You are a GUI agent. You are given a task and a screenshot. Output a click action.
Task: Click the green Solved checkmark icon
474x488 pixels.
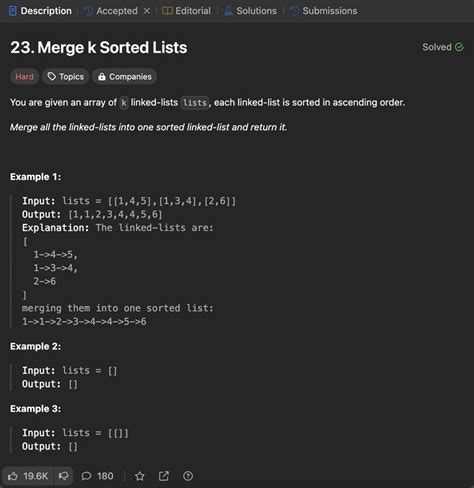[459, 47]
